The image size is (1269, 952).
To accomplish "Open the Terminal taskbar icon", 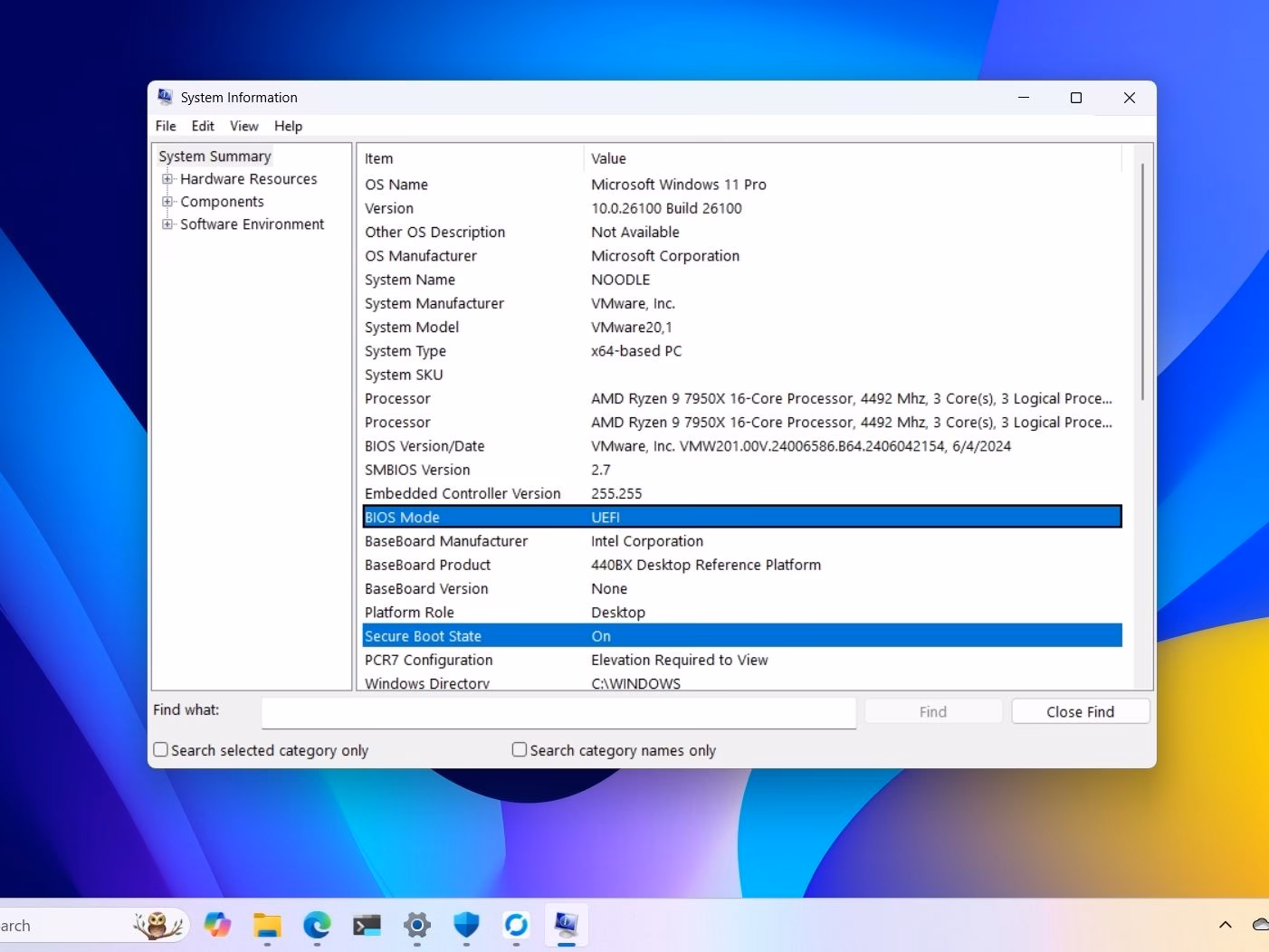I will coord(367,925).
